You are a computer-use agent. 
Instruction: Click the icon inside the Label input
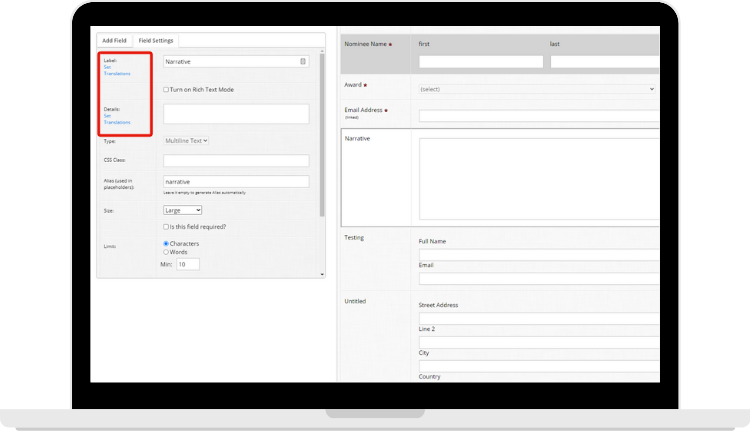click(303, 61)
